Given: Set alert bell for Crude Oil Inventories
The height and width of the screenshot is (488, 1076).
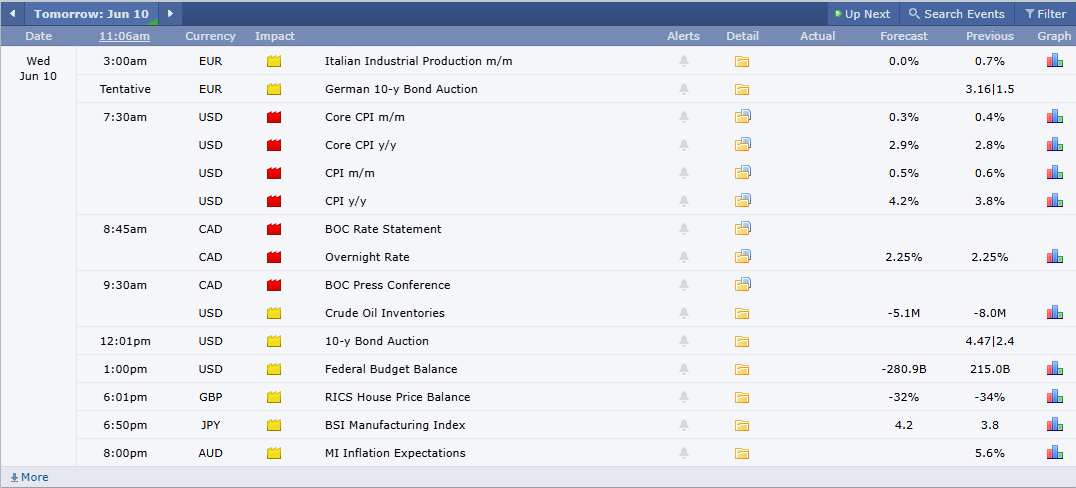Looking at the screenshot, I should coord(683,313).
